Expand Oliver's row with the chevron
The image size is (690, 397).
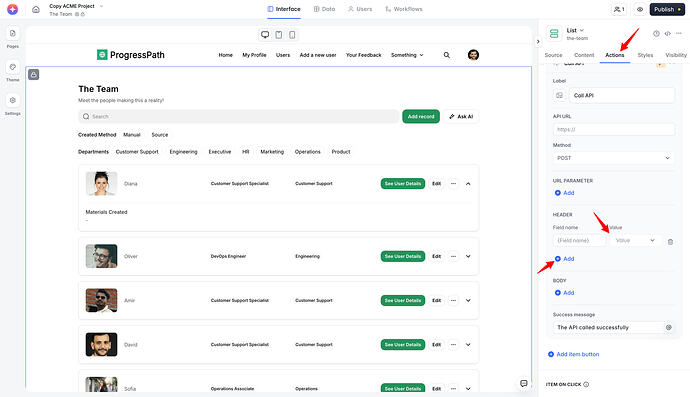point(468,257)
